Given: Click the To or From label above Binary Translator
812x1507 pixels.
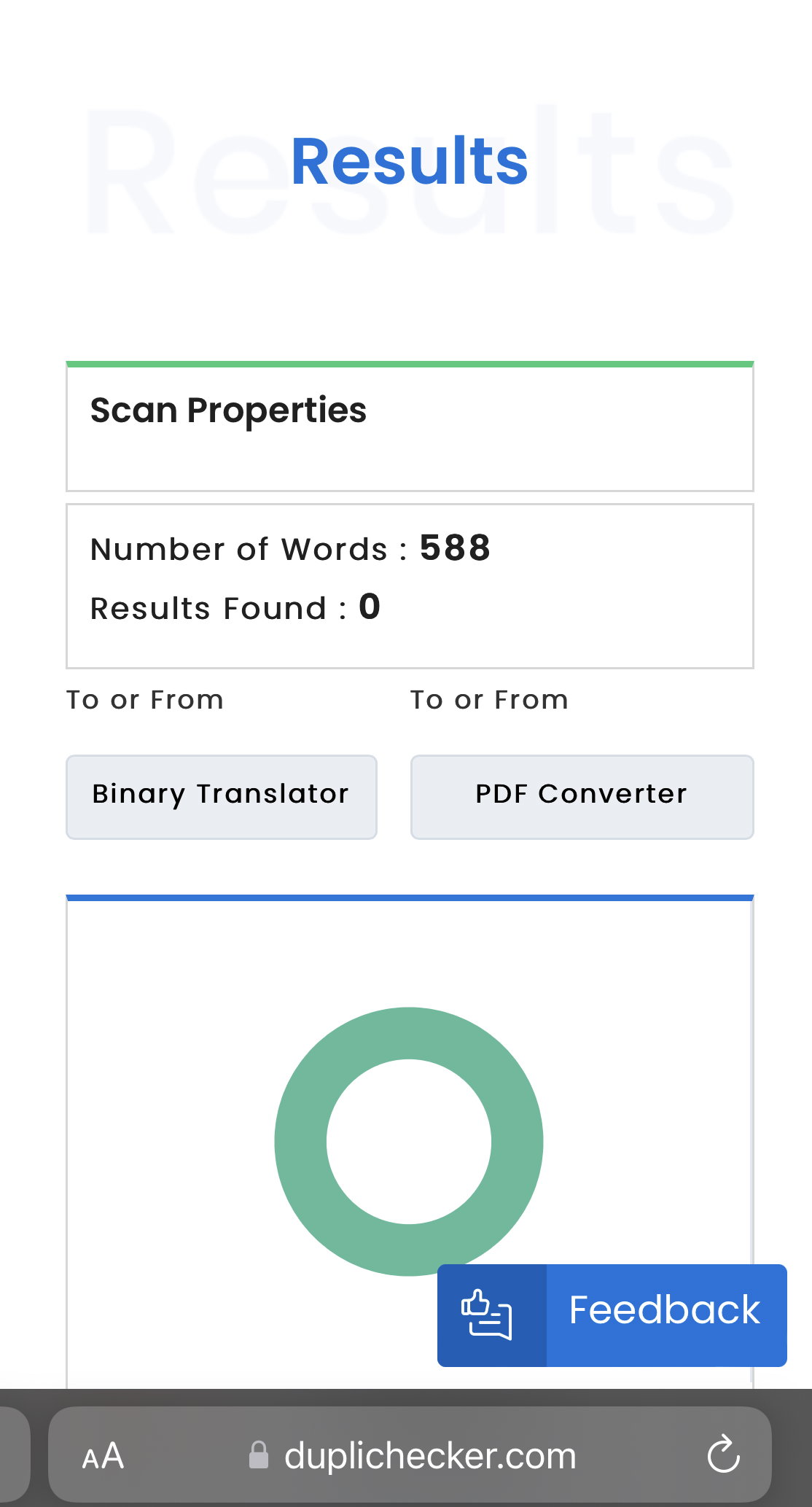Looking at the screenshot, I should [x=145, y=700].
